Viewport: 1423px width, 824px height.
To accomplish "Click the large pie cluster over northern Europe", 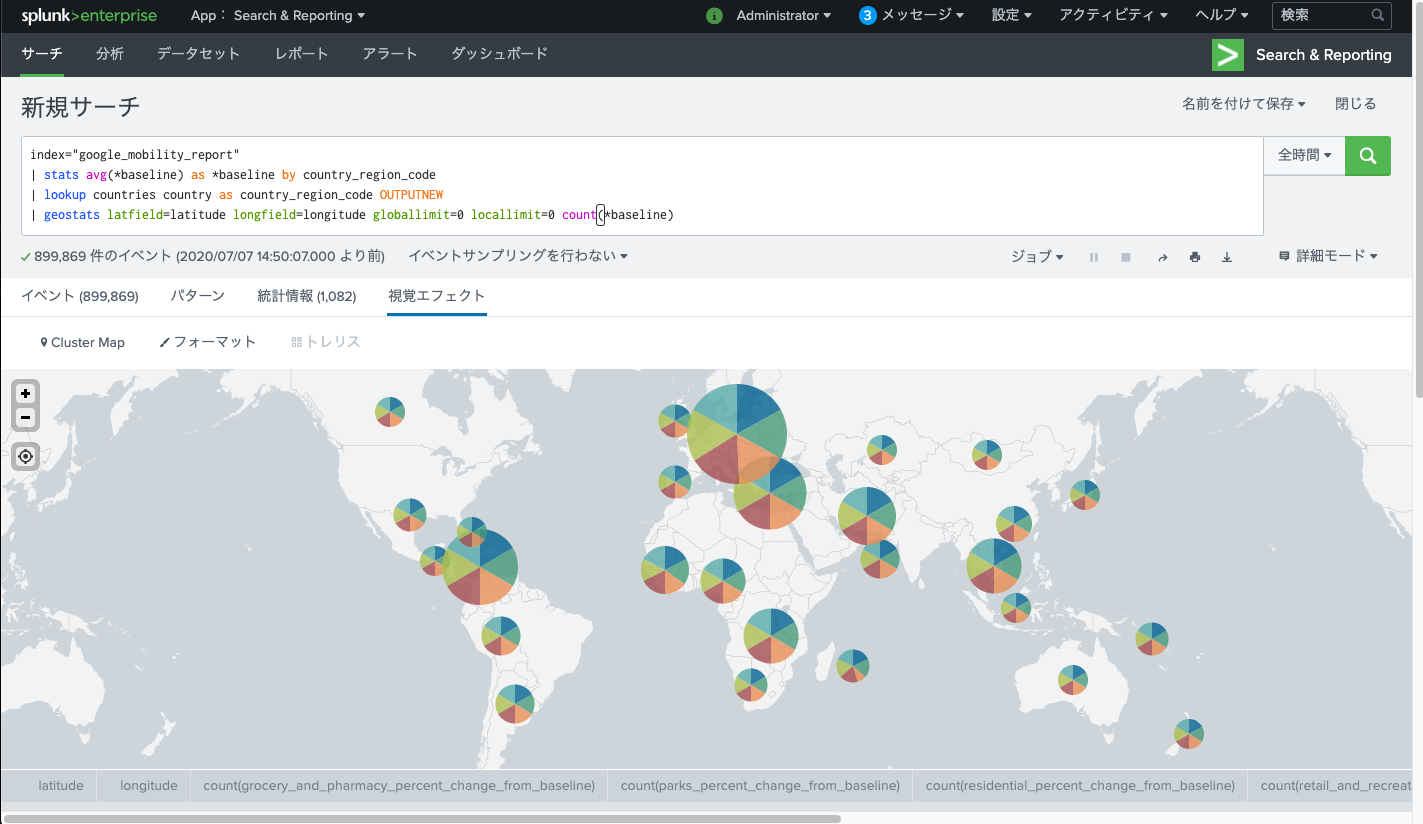I will click(737, 434).
